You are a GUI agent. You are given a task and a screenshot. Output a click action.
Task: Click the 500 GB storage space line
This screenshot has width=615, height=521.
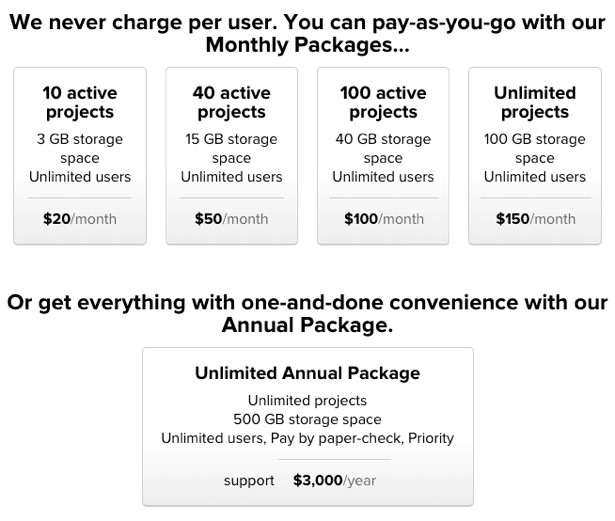click(x=307, y=420)
